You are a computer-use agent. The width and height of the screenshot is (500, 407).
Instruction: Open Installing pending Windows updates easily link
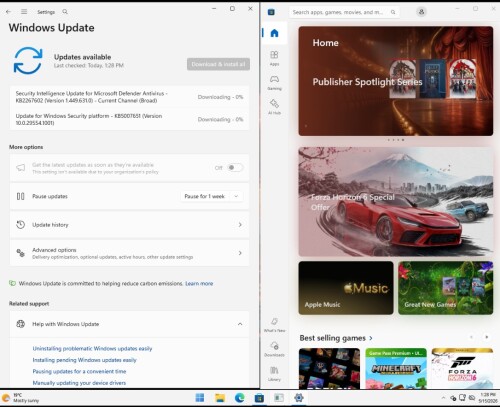point(84,360)
